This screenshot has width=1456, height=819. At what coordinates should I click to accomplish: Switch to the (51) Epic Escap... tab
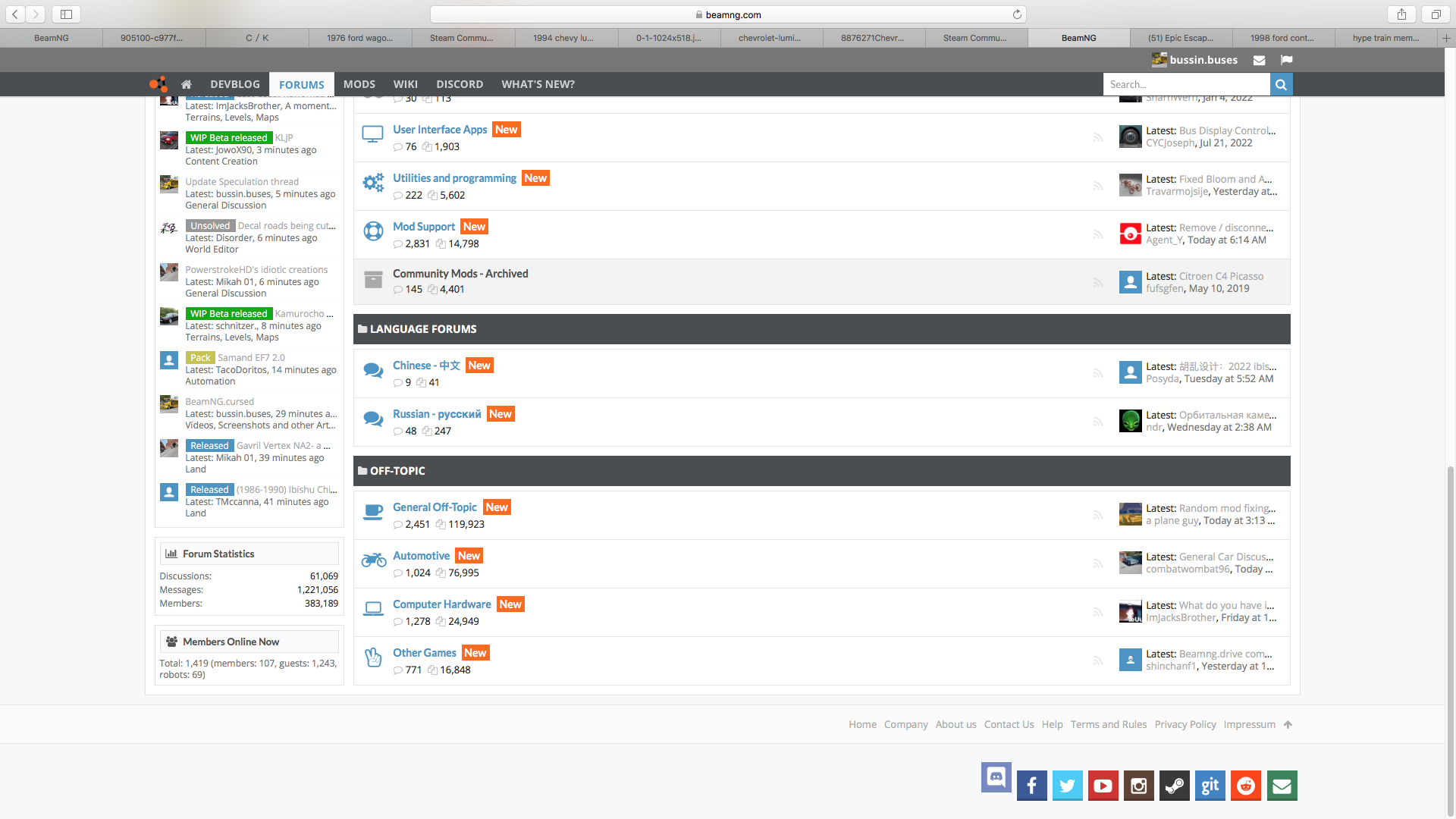click(1181, 38)
